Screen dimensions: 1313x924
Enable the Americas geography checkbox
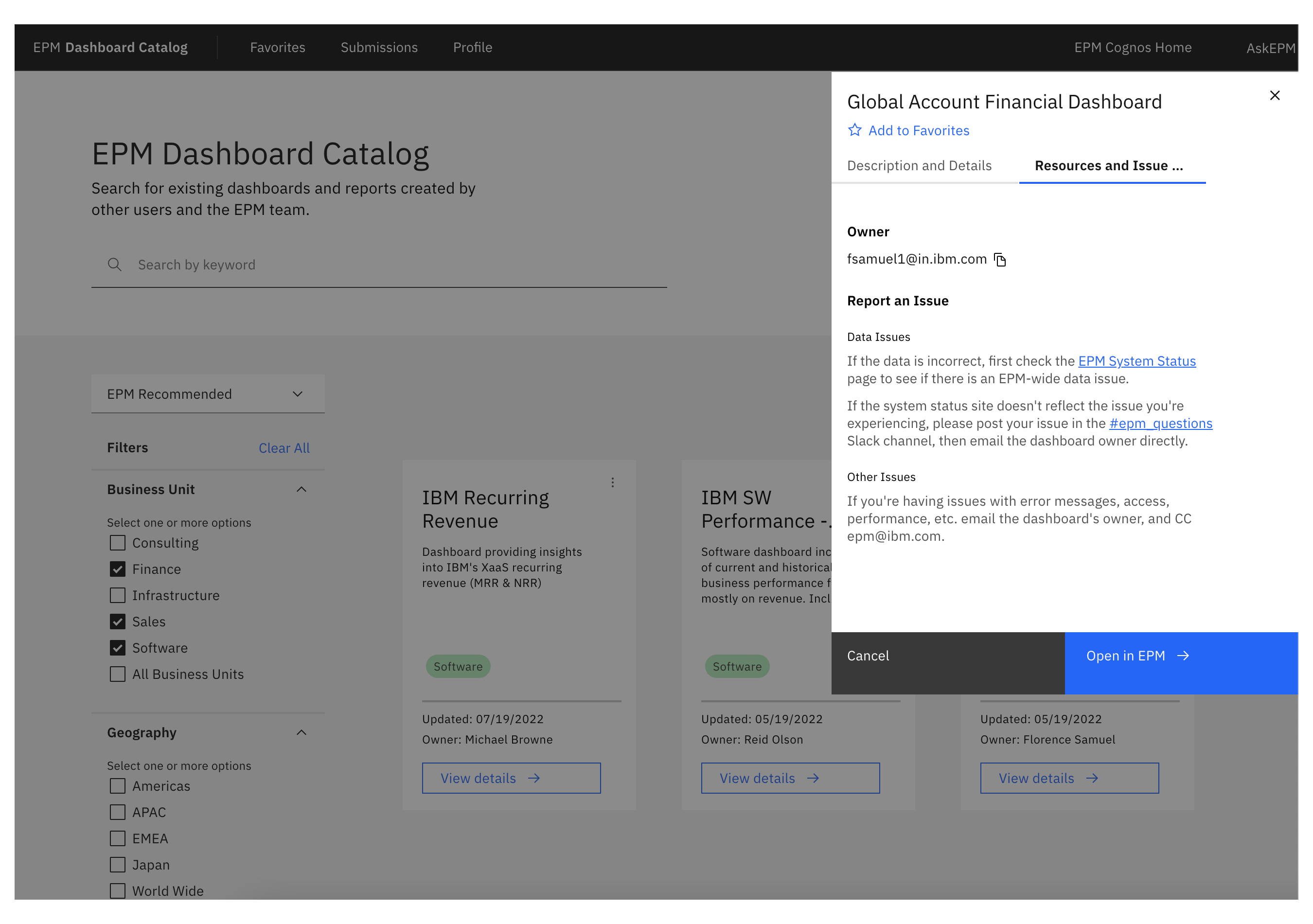118,785
